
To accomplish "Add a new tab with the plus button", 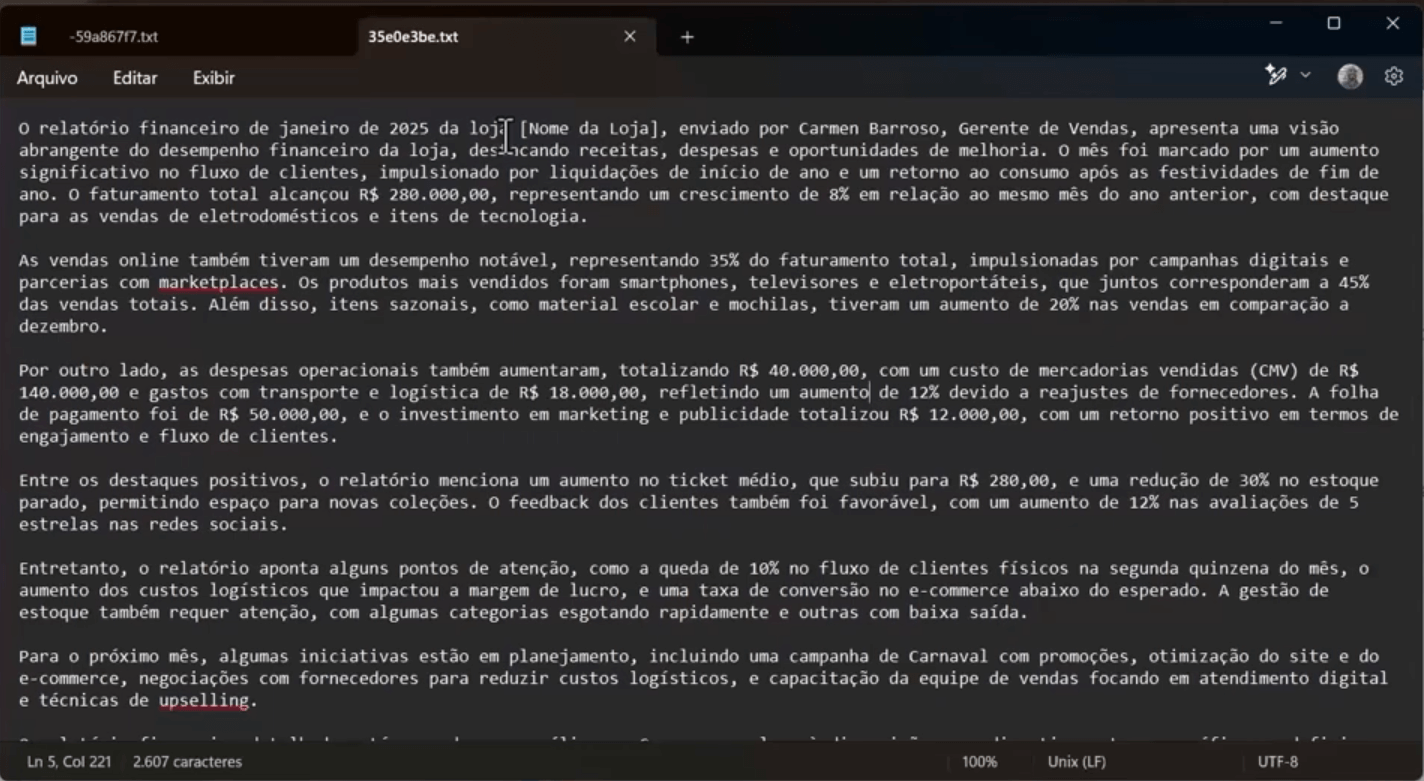I will click(687, 37).
